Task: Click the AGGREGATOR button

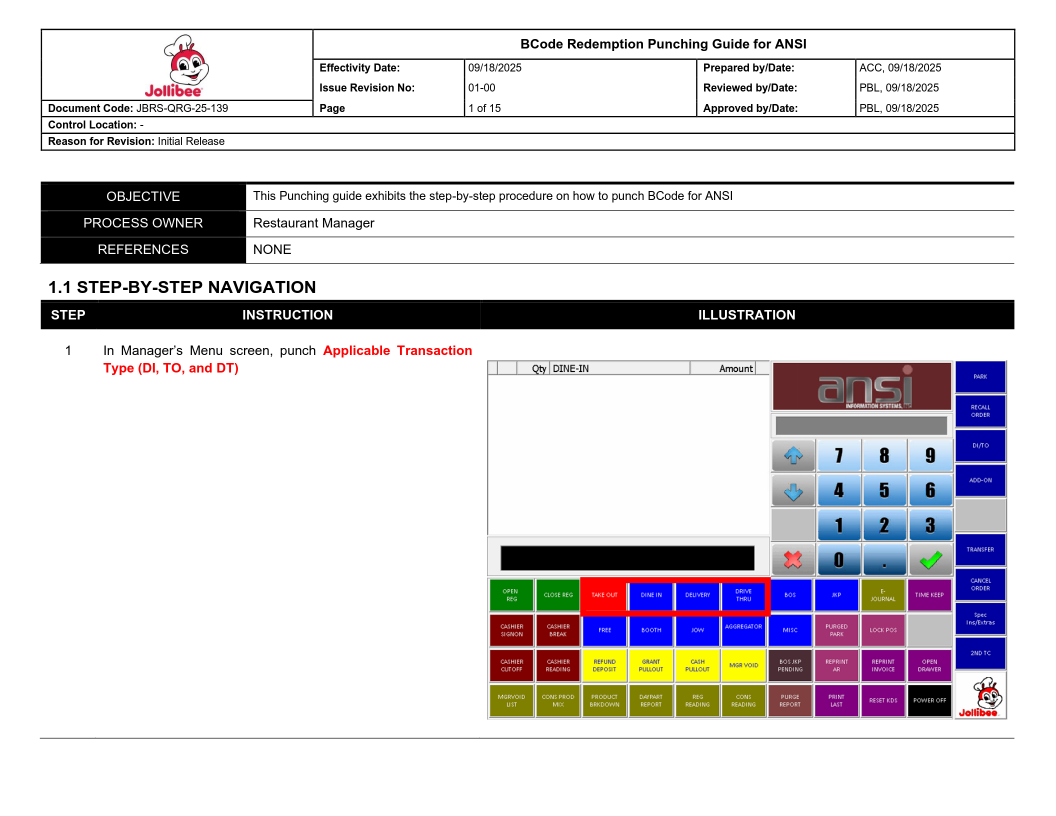Action: (x=744, y=630)
